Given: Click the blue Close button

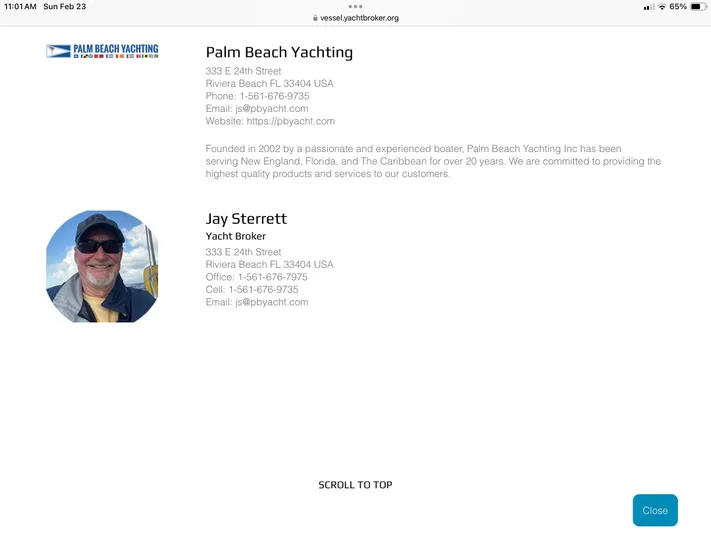Looking at the screenshot, I should click(655, 510).
